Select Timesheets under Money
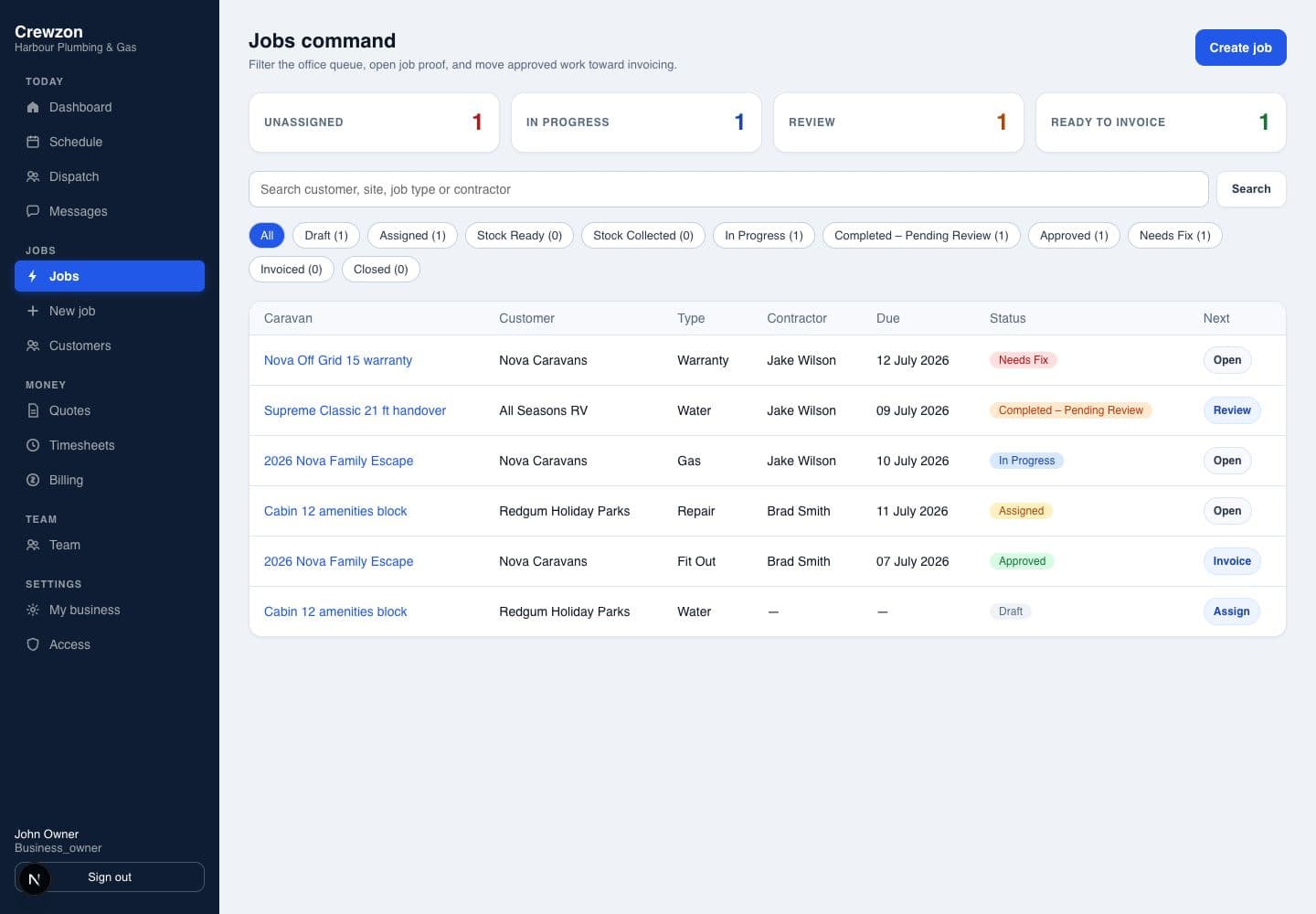 point(110,445)
